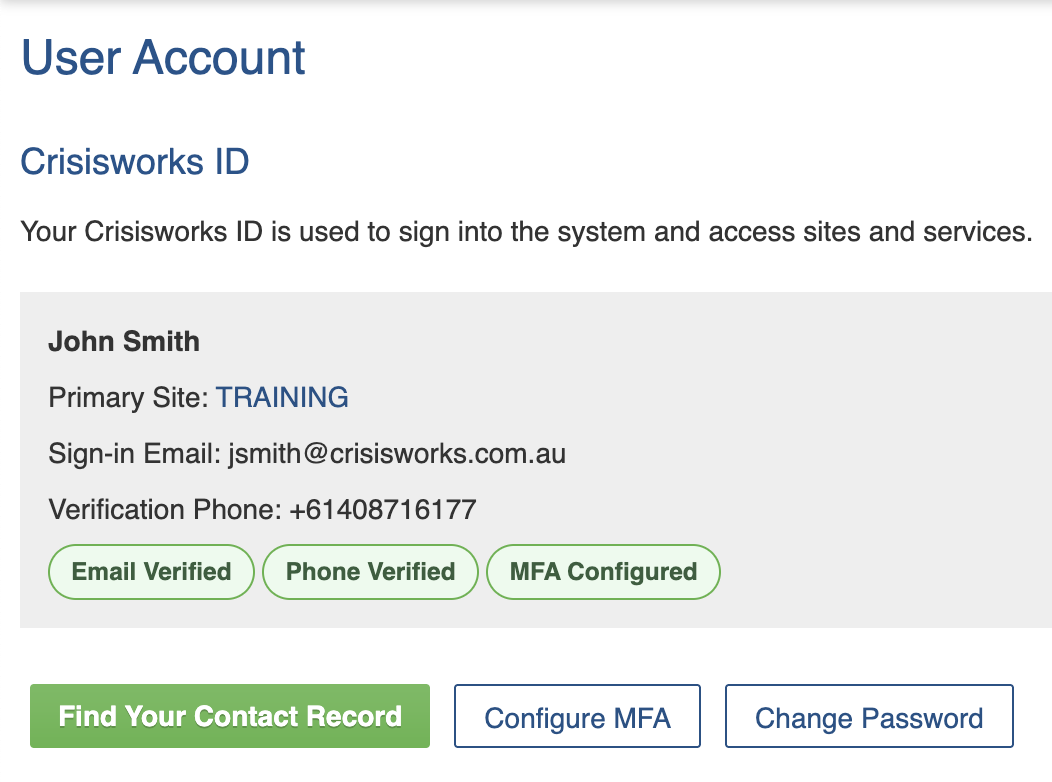This screenshot has height=782, width=1052.
Task: Click the 'Sign-in Email:' label text
Action: click(134, 454)
